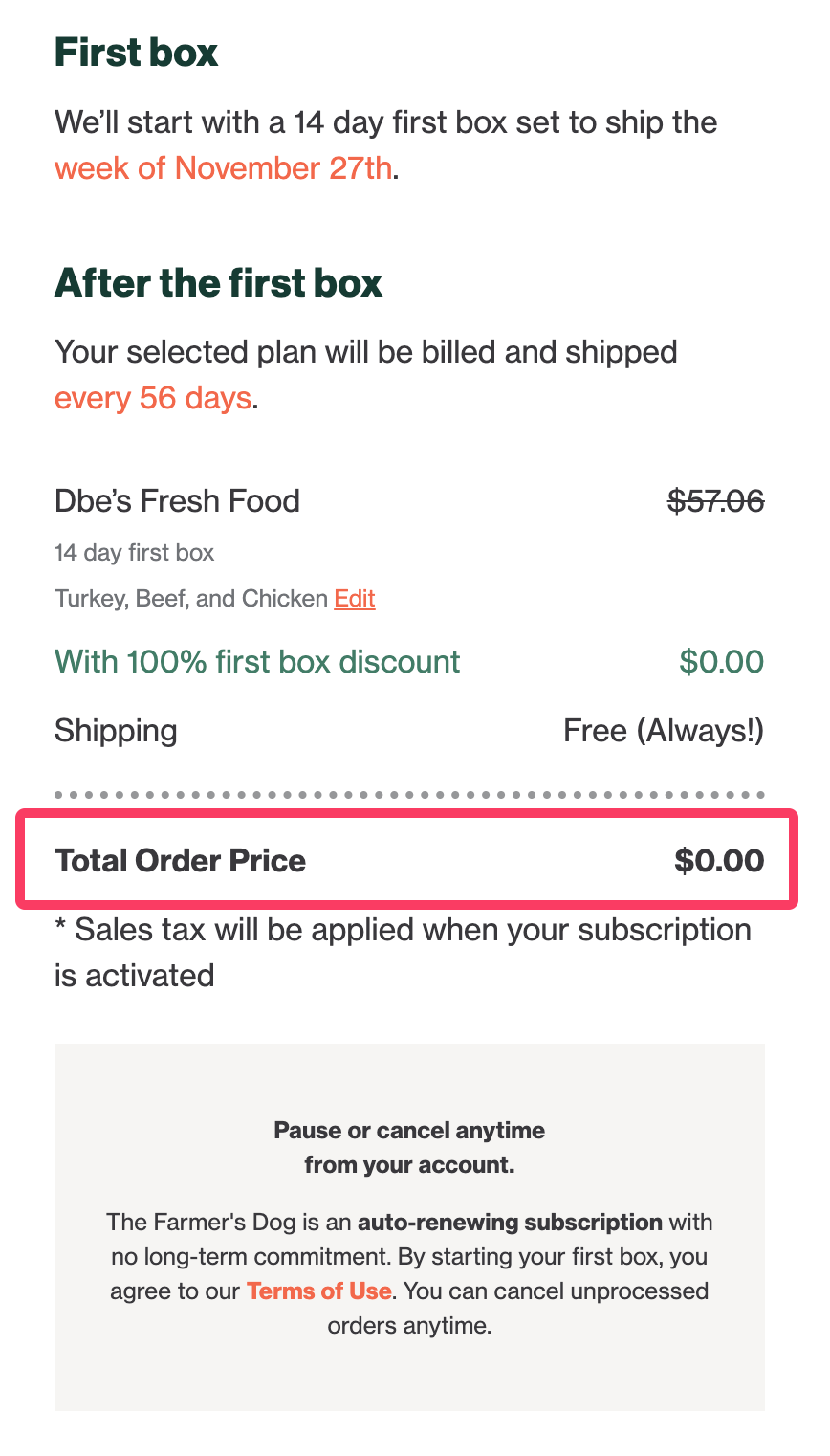The width and height of the screenshot is (830, 1456).
Task: Open the Terms of Use link
Action: [318, 1291]
